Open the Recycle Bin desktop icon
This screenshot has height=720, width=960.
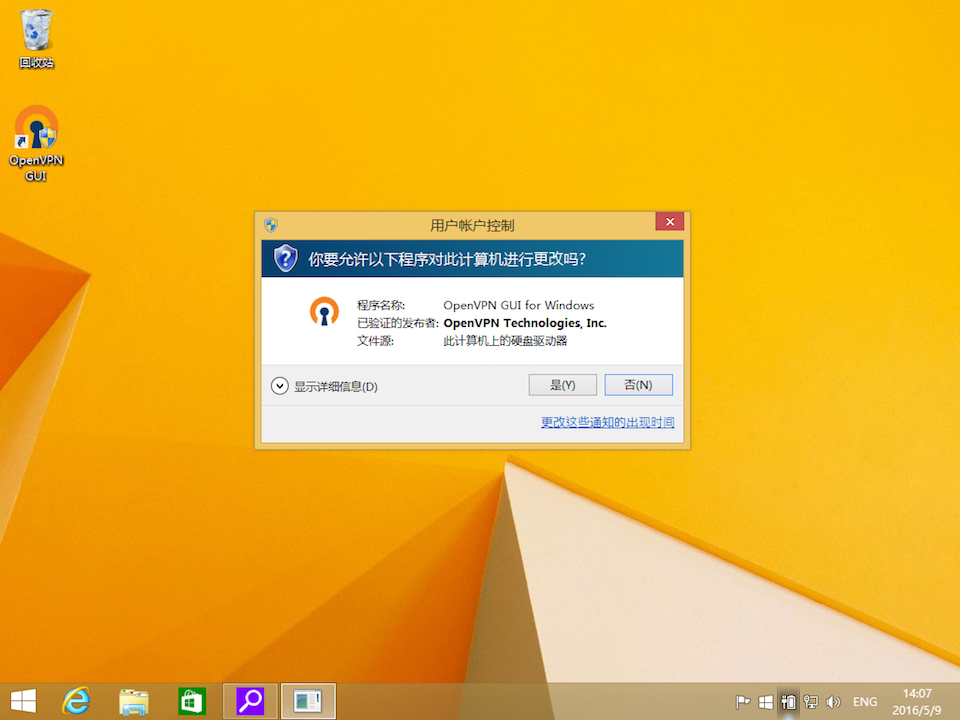tap(36, 39)
